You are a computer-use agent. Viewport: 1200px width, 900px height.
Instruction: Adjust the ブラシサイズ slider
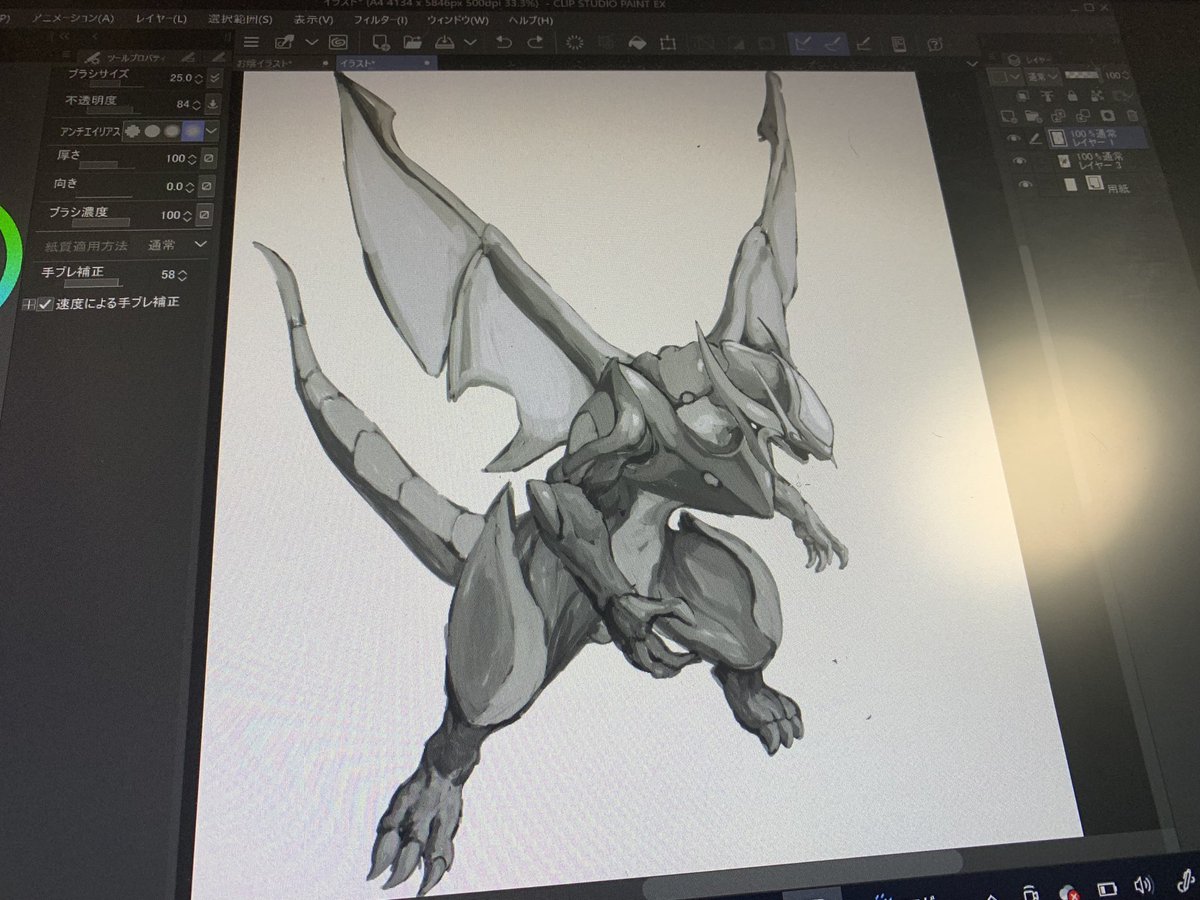coord(117,84)
